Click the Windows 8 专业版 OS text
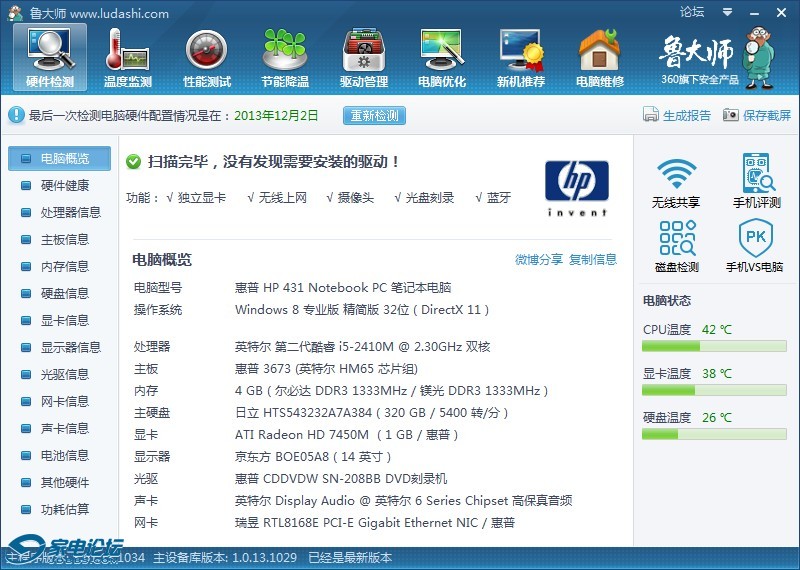This screenshot has height=570, width=800. [x=362, y=310]
